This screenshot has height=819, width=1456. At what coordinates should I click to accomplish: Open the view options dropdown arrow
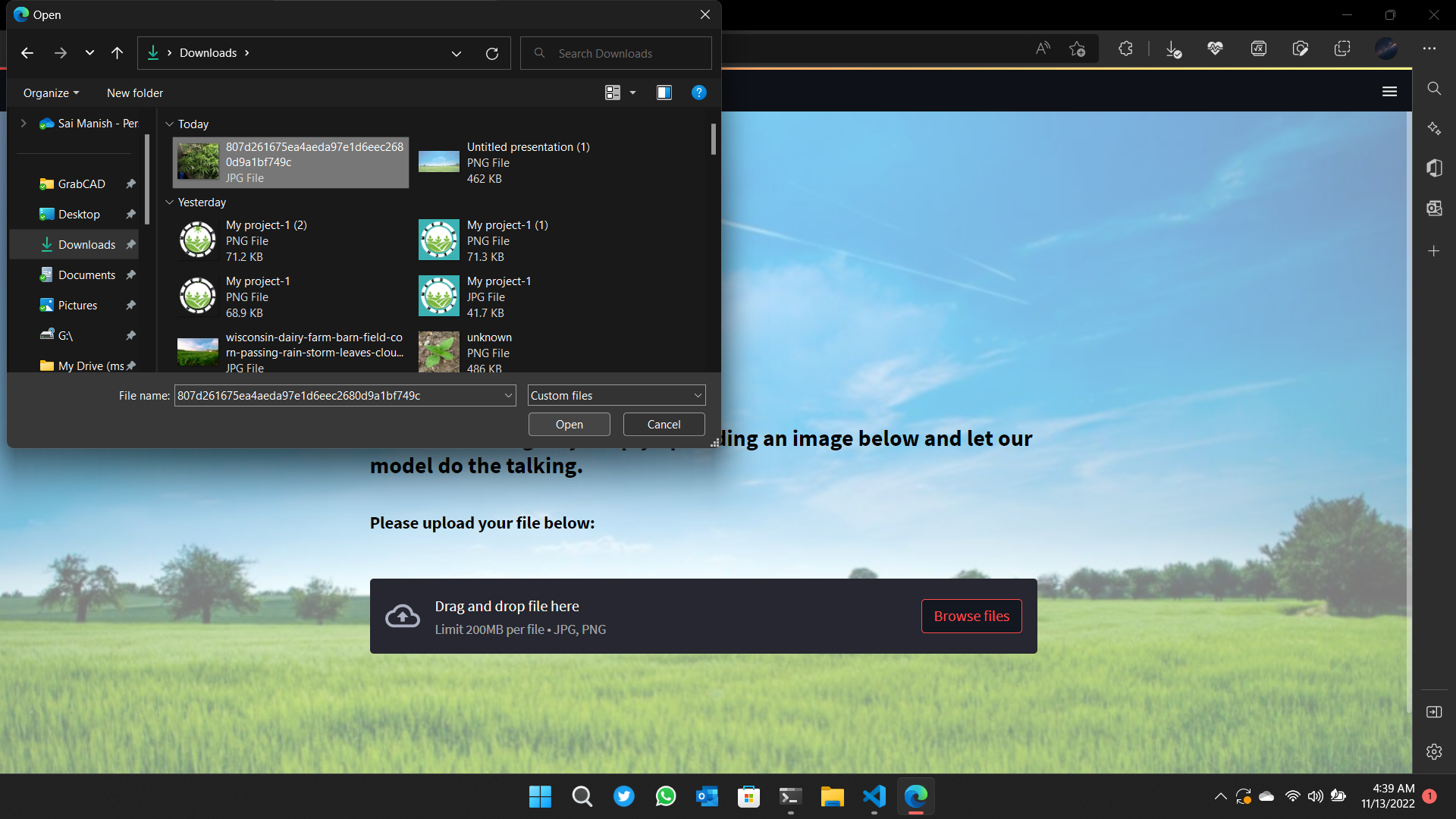[x=632, y=93]
